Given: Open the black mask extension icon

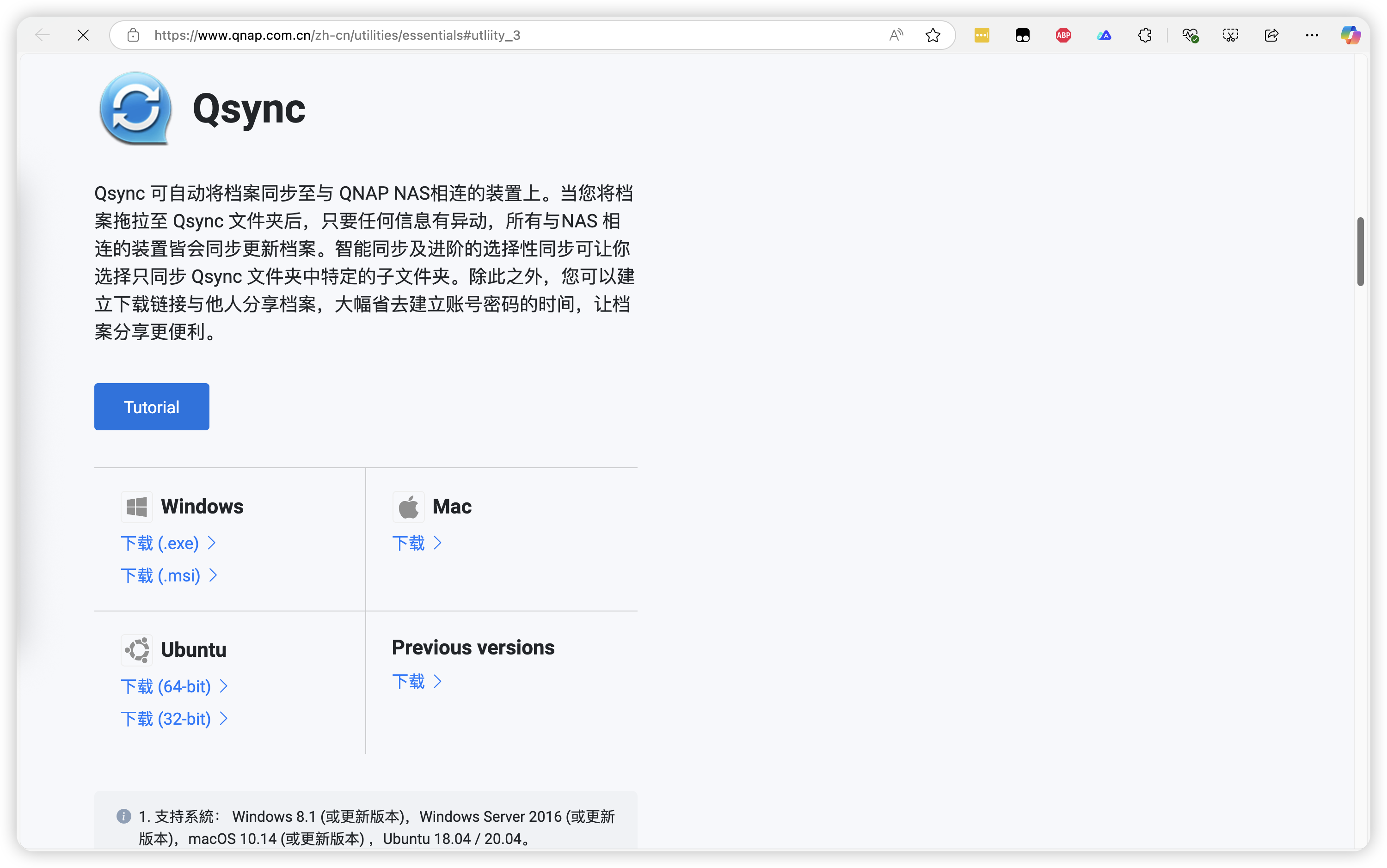Looking at the screenshot, I should point(1023,35).
